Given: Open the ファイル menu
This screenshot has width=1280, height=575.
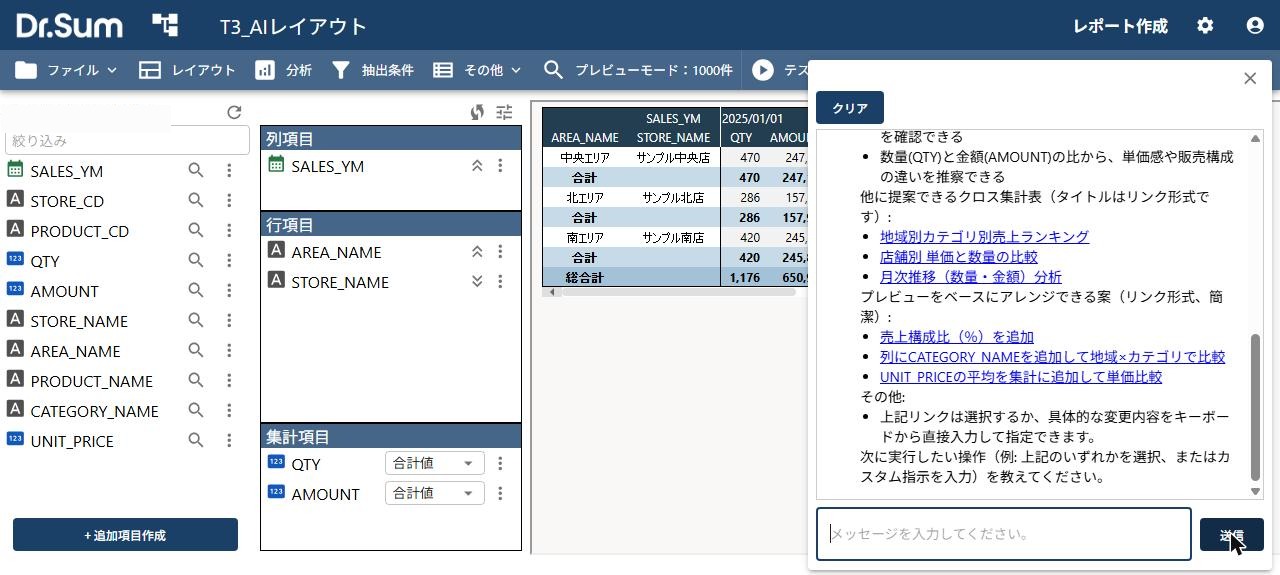Looking at the screenshot, I should [x=67, y=70].
